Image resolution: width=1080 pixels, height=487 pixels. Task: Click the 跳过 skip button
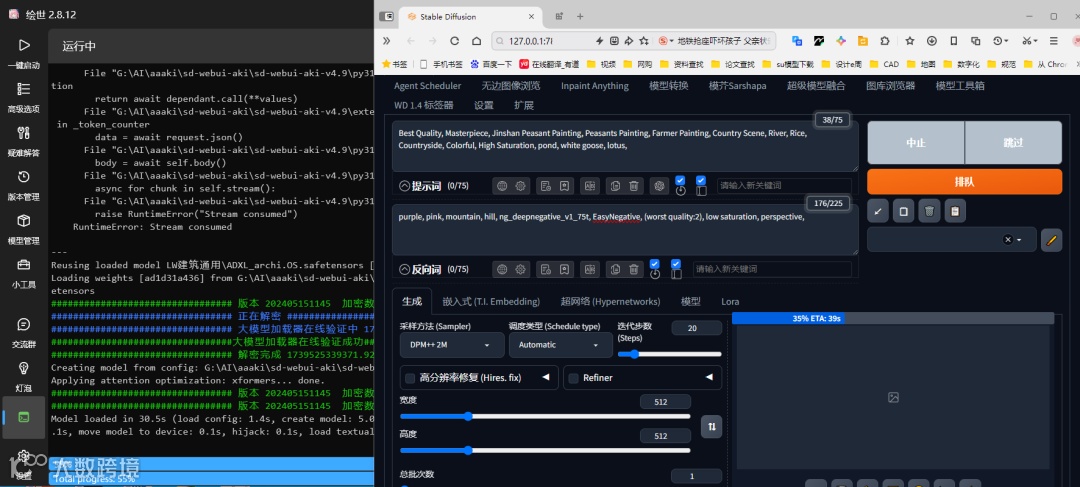click(x=1013, y=143)
